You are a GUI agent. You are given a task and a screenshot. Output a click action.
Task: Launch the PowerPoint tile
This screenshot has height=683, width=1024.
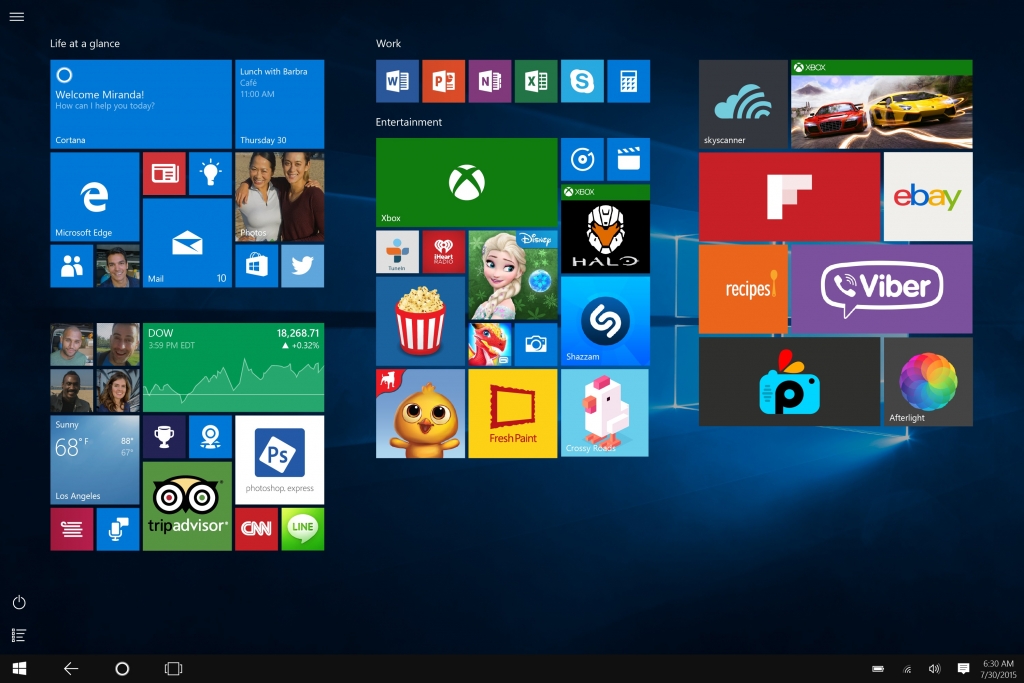[443, 81]
